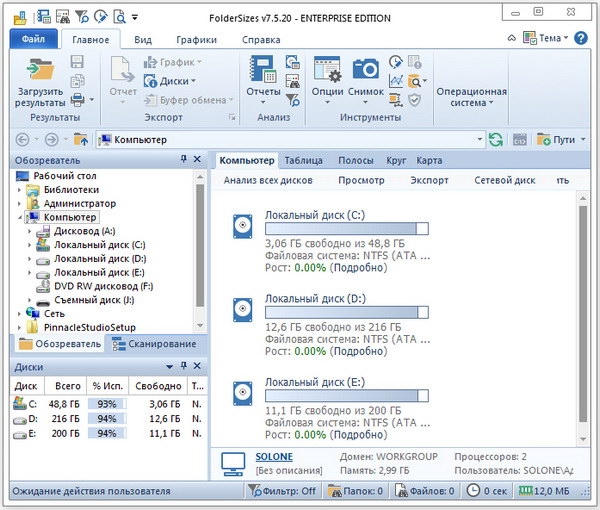Click the Снимок camera icon
Image resolution: width=600 pixels, height=510 pixels.
pyautogui.click(x=366, y=71)
